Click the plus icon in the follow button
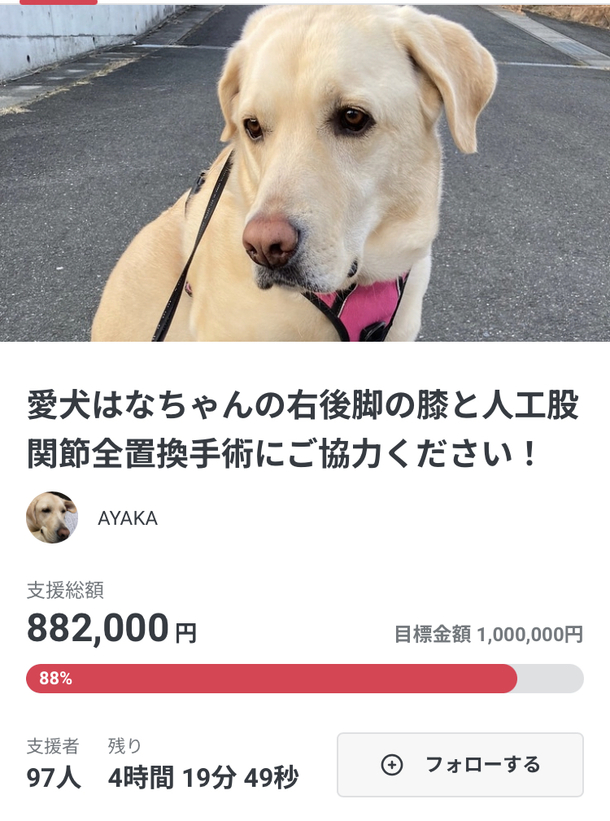Screen dimensions: 610x821 [x=392, y=765]
